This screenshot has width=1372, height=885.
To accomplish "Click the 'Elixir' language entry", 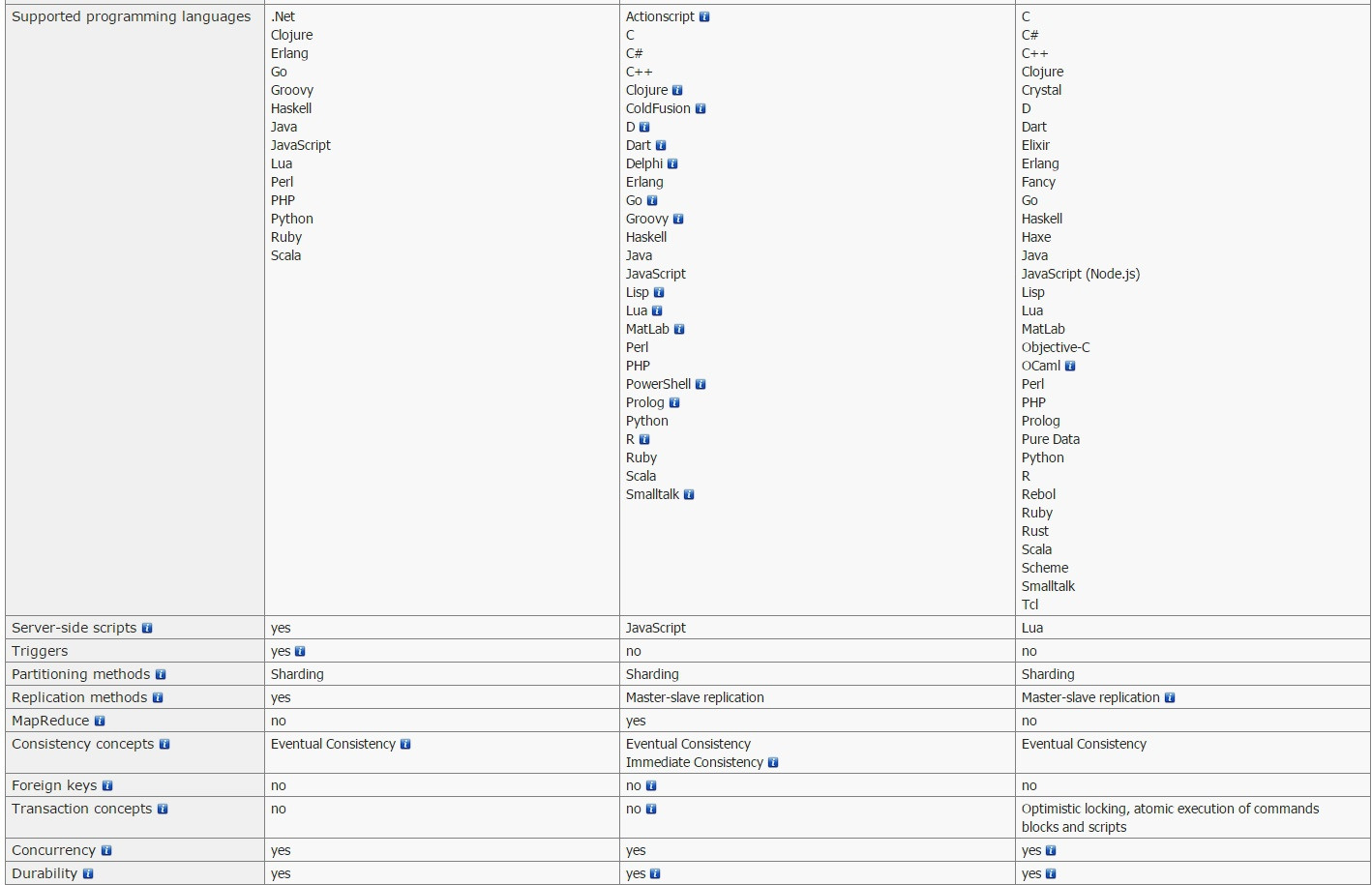I will click(x=1035, y=145).
